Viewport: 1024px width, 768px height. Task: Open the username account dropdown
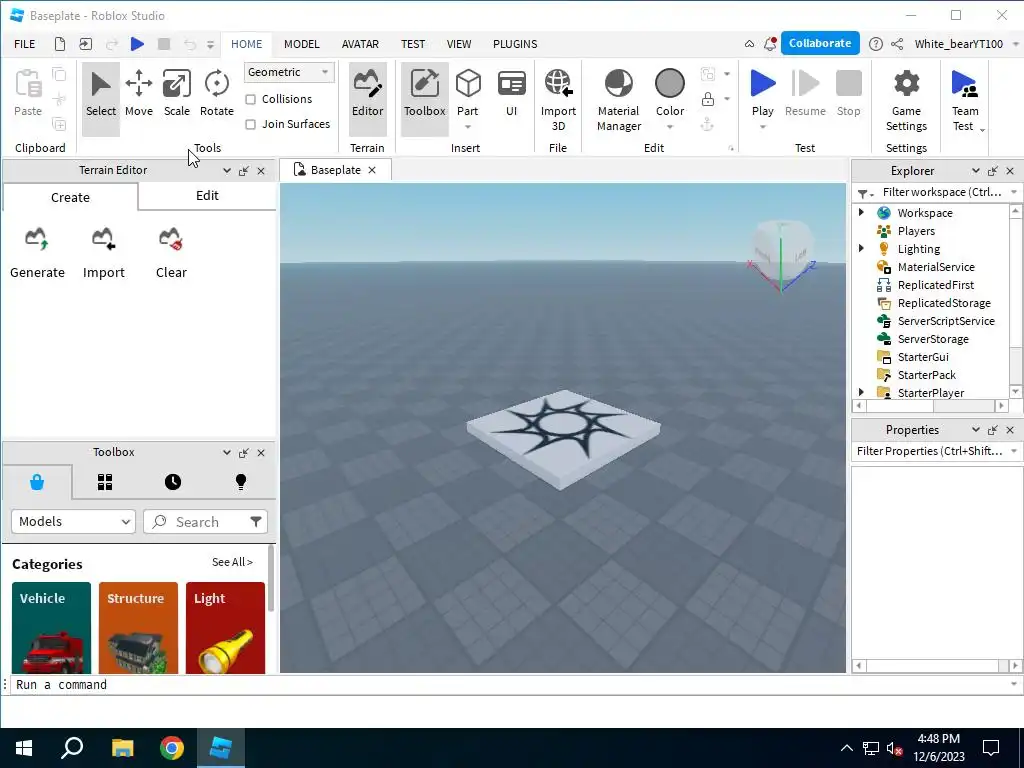pos(1015,44)
